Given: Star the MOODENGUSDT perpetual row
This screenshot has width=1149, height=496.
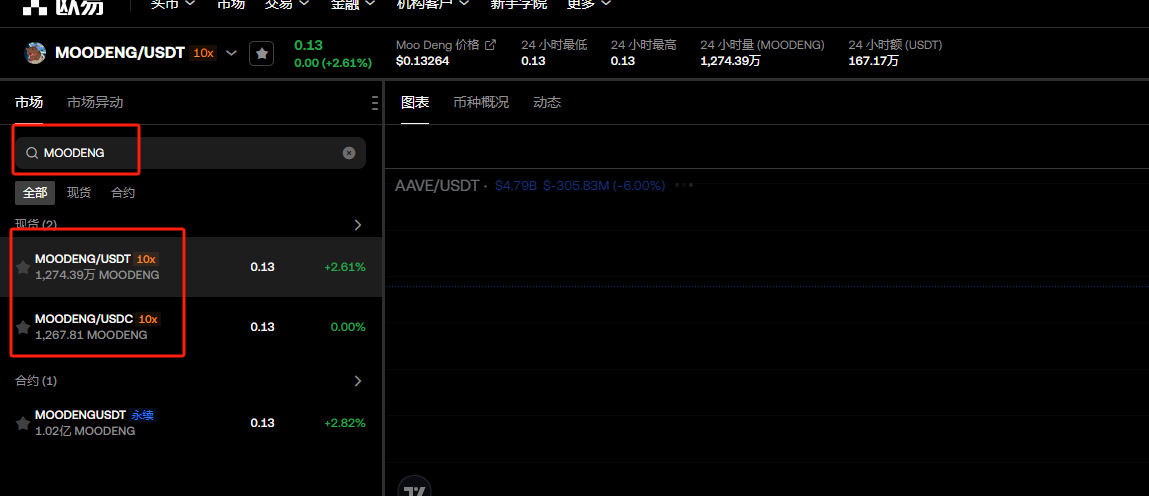Looking at the screenshot, I should coord(23,423).
